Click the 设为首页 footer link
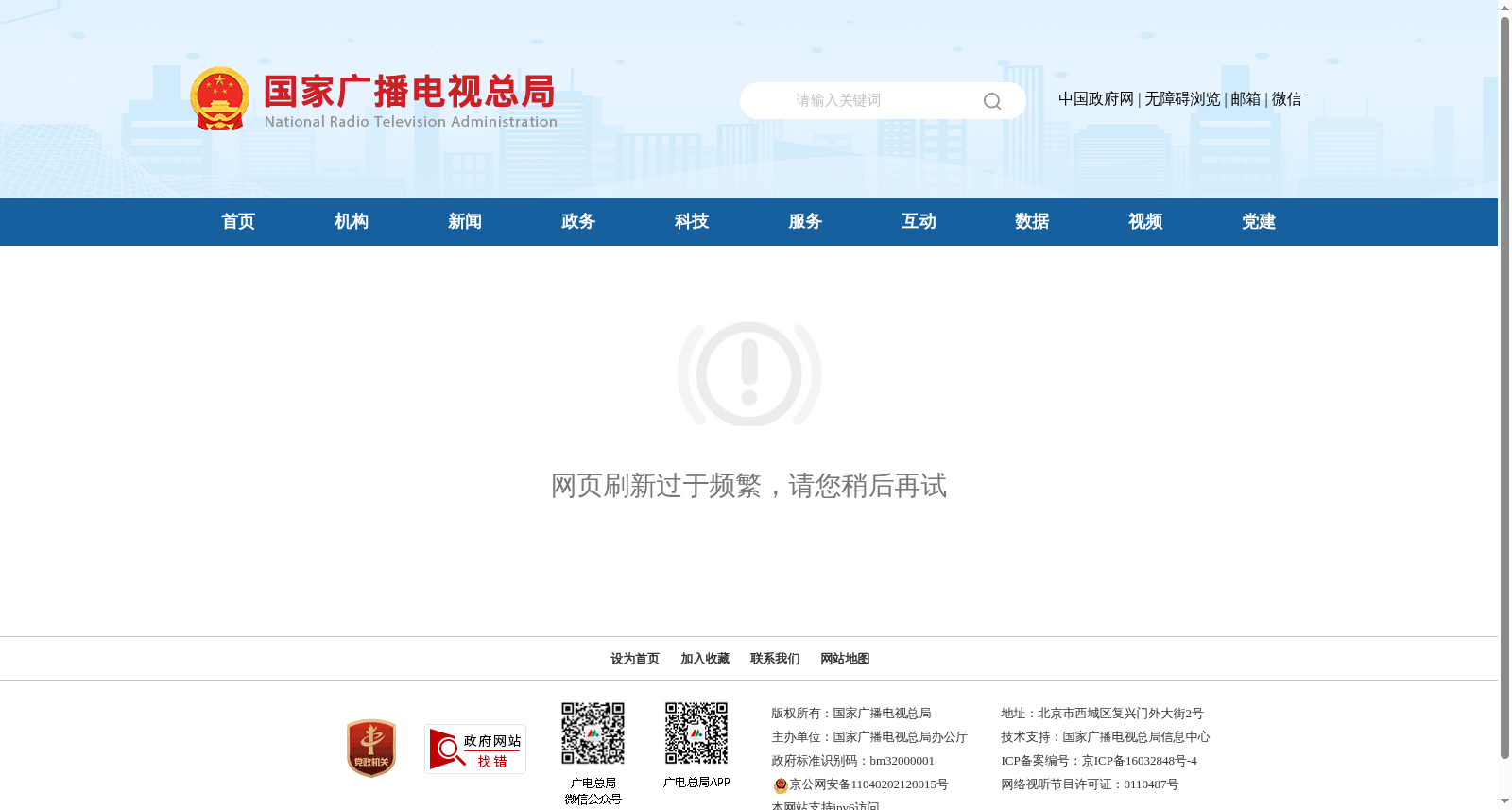 click(x=635, y=659)
